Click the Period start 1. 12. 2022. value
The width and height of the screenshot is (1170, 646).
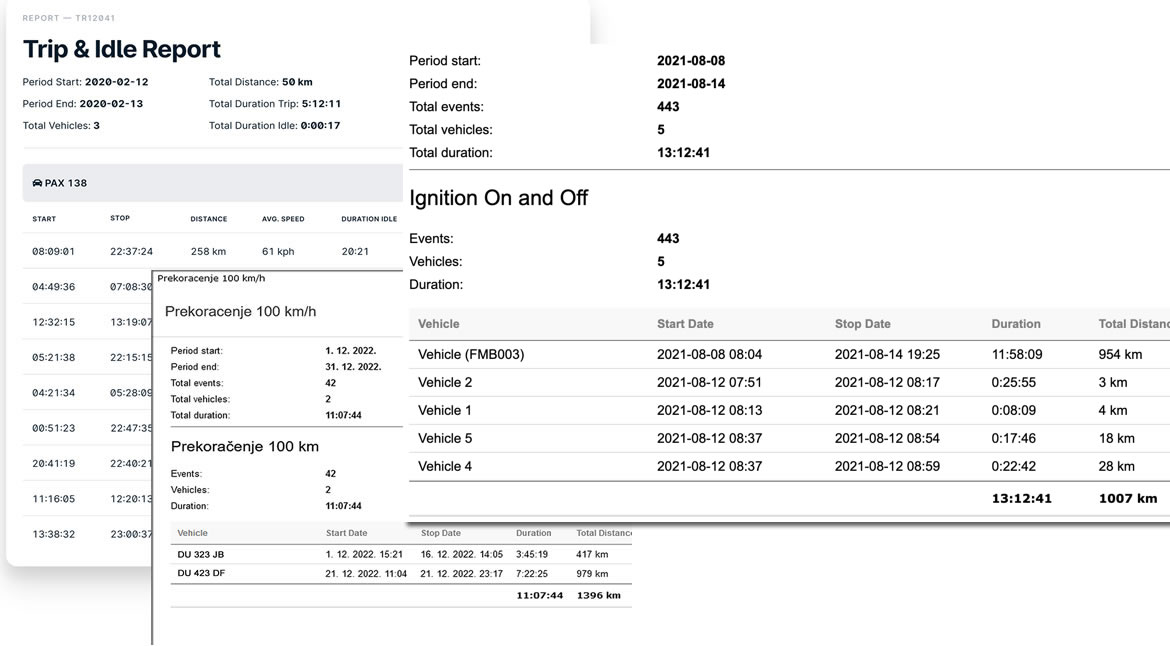coord(351,351)
